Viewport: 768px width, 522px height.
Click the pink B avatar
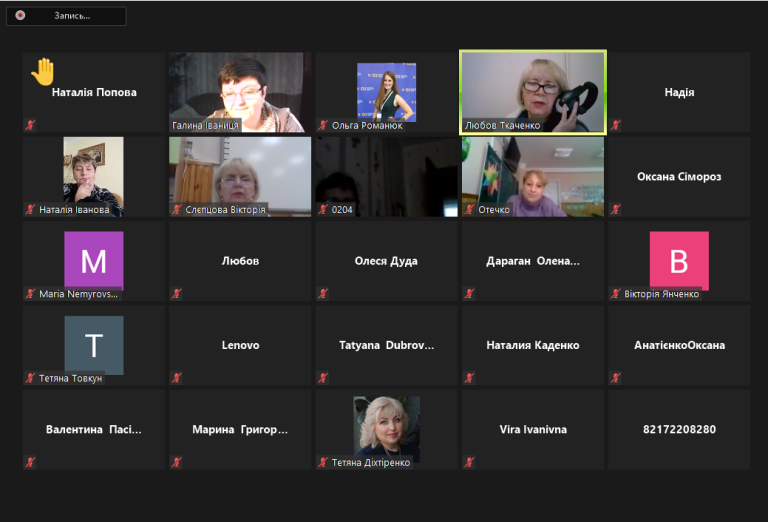tap(679, 261)
